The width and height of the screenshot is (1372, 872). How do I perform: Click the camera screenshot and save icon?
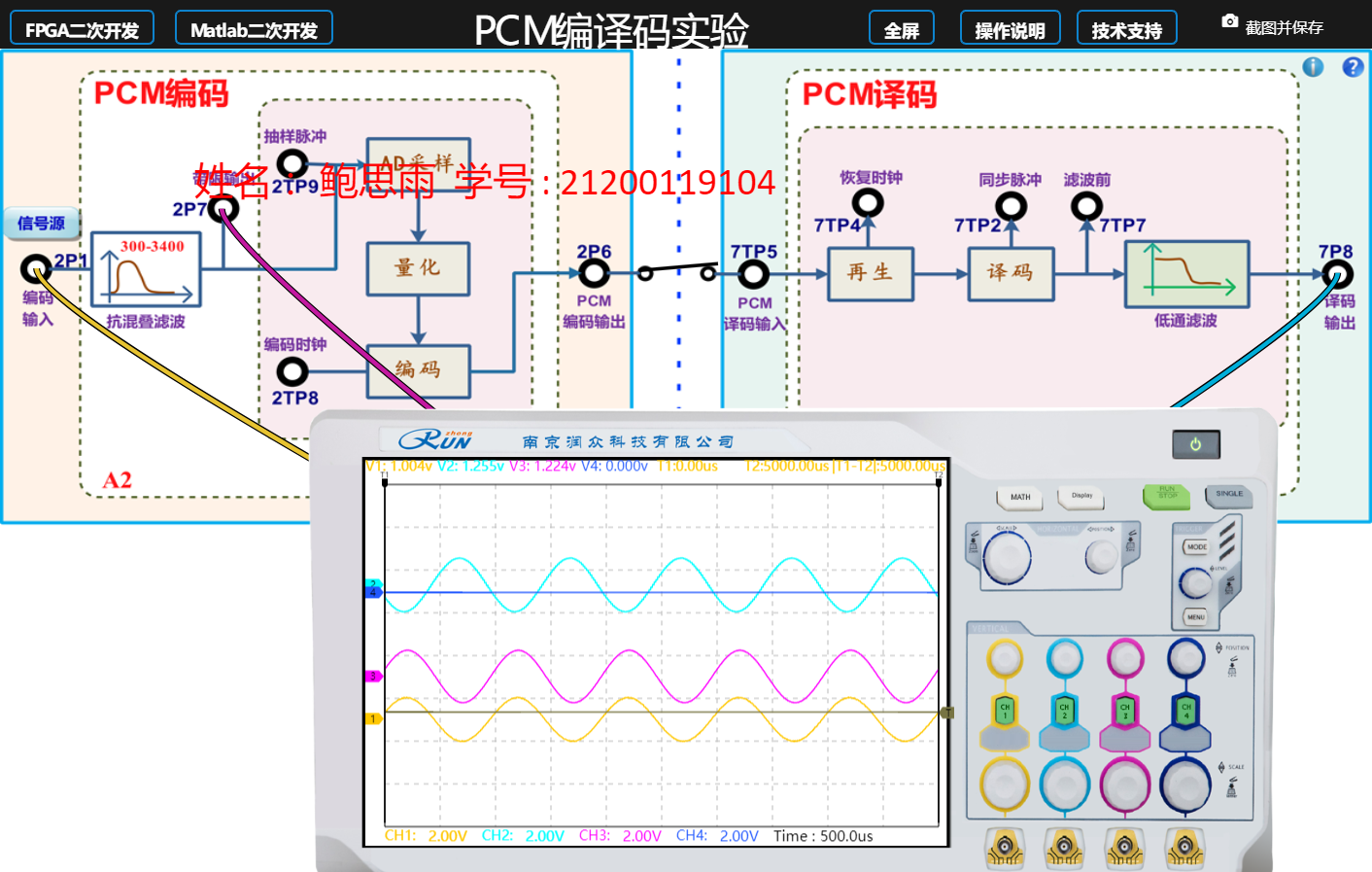(x=1229, y=22)
